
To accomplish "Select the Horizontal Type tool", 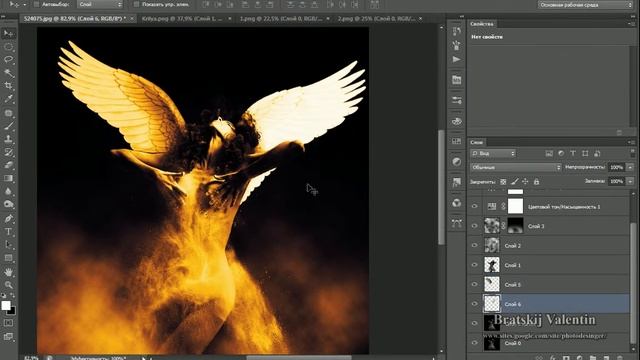I will tap(8, 231).
